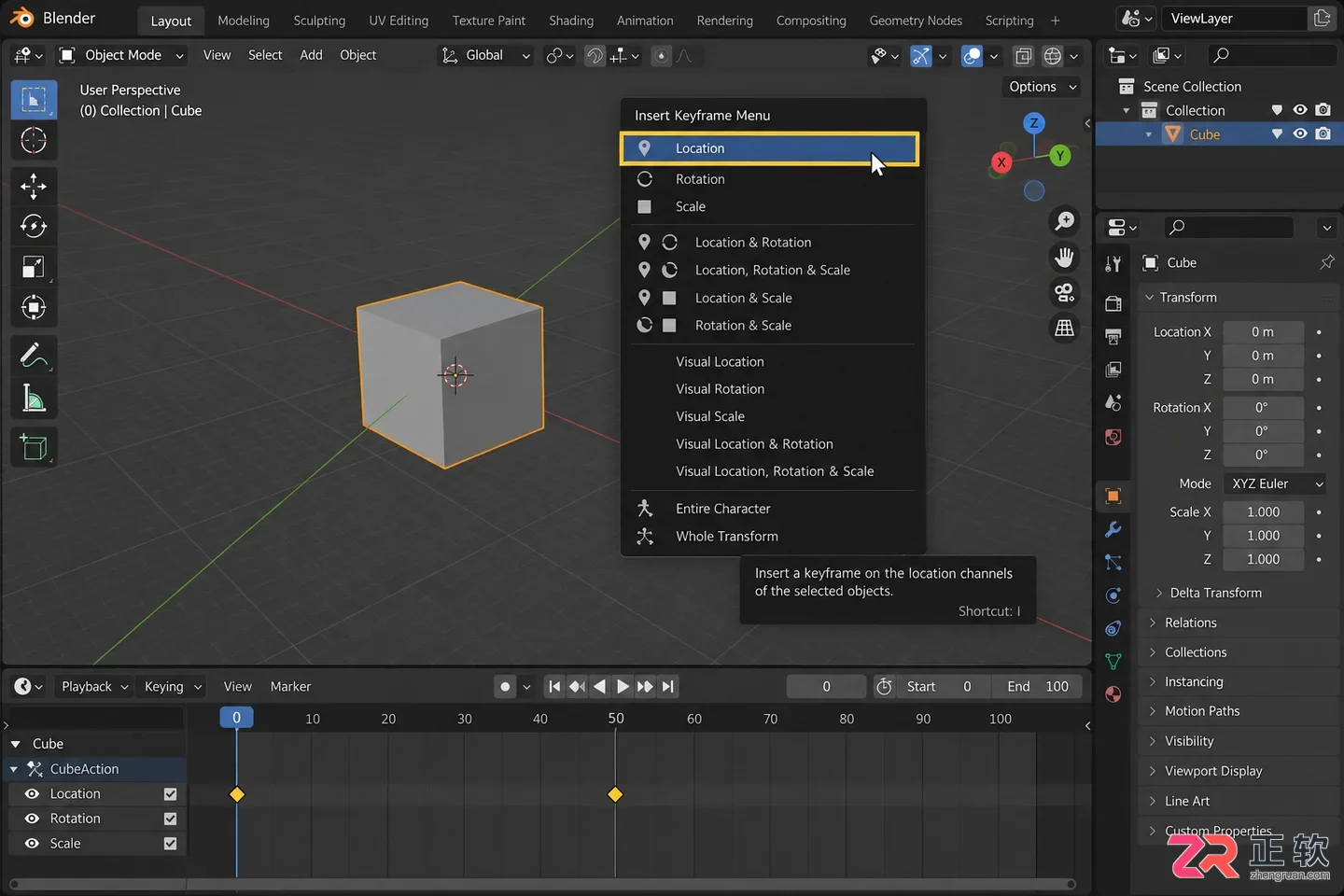Open the Tool properties tab

click(1113, 264)
